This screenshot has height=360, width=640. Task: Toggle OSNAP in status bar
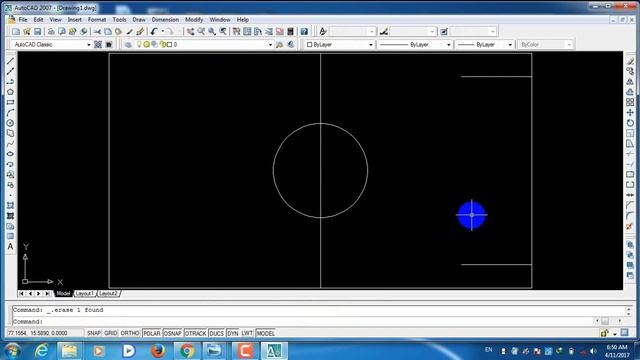tap(173, 333)
